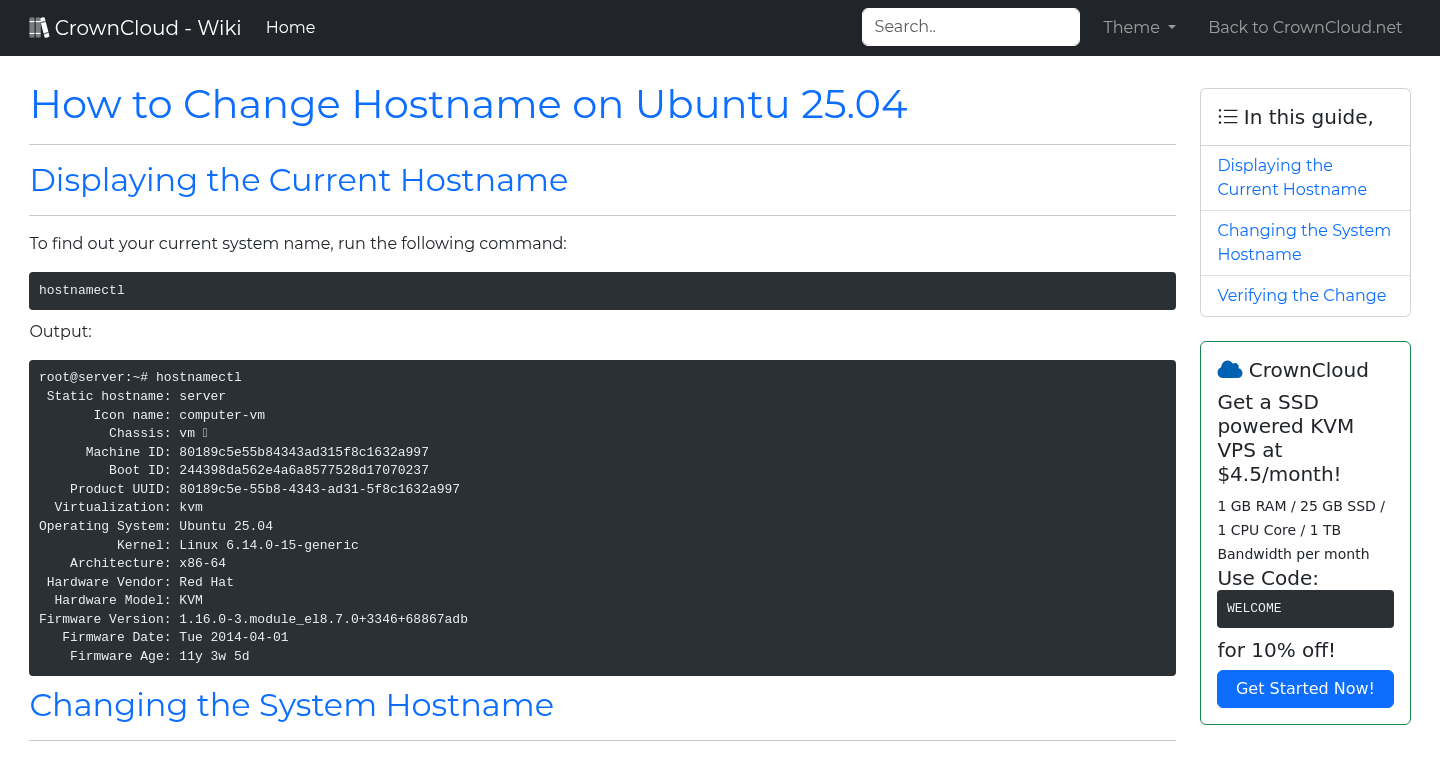Click the WELCOME promo code box
The image size is (1440, 761).
pyautogui.click(x=1304, y=608)
